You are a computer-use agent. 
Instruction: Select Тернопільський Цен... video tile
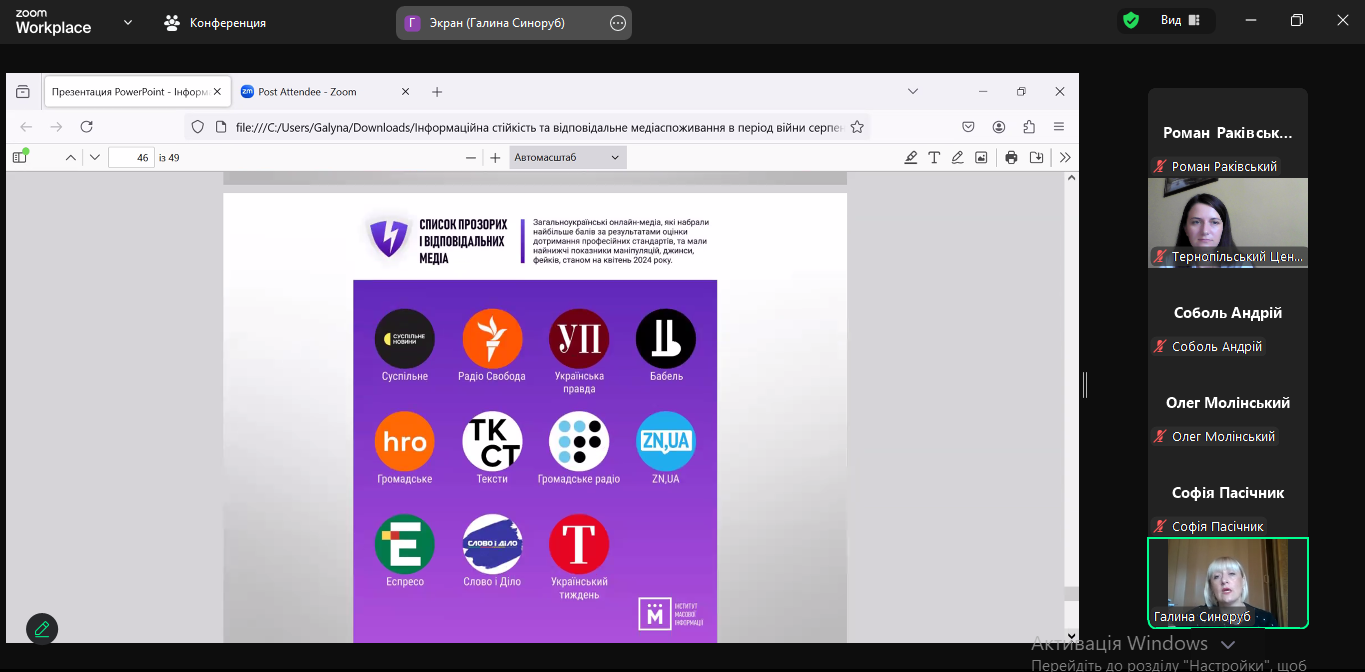point(1228,222)
